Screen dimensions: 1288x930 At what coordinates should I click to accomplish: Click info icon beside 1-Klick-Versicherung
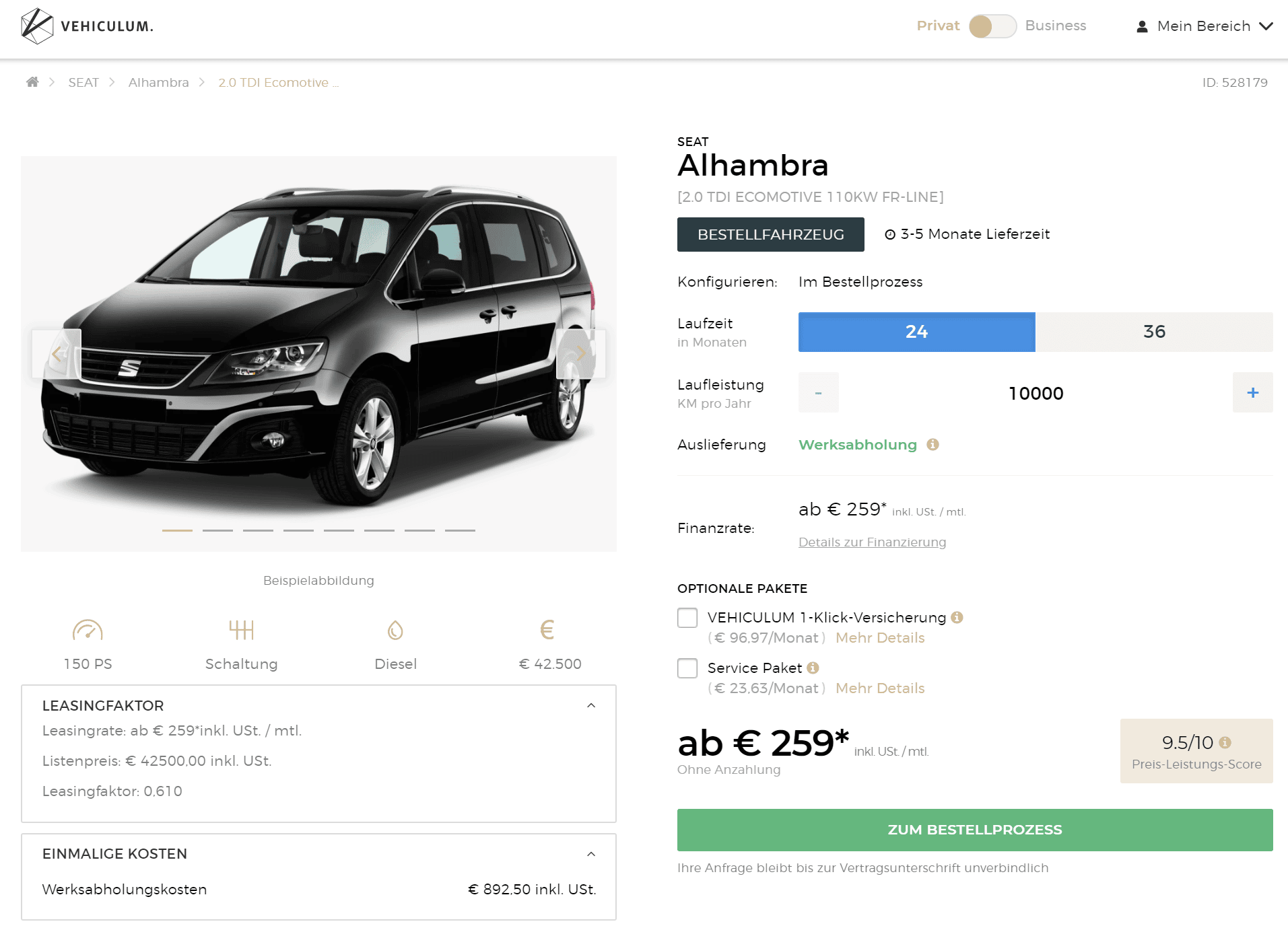[957, 617]
